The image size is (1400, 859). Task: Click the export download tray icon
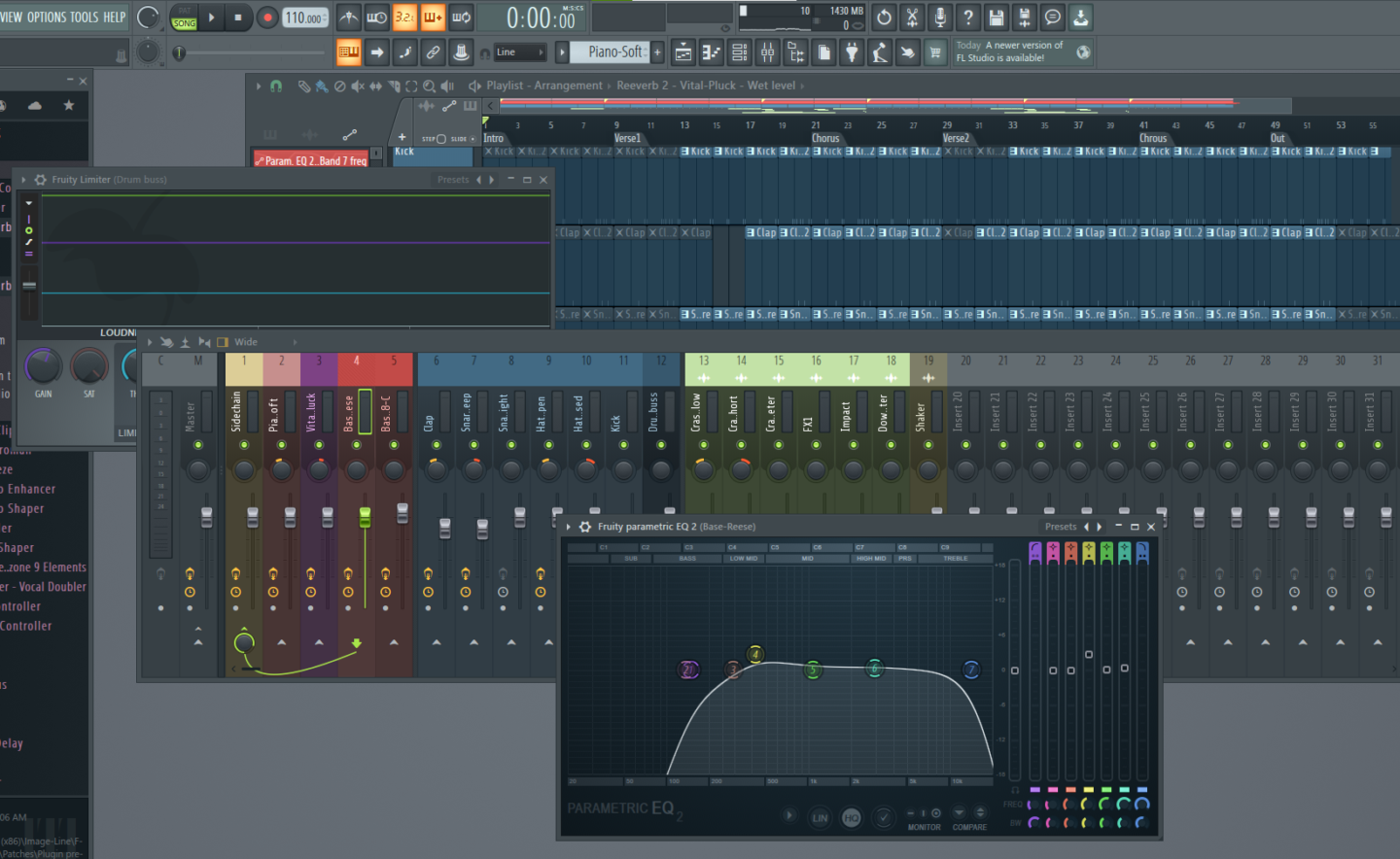coord(1081,17)
